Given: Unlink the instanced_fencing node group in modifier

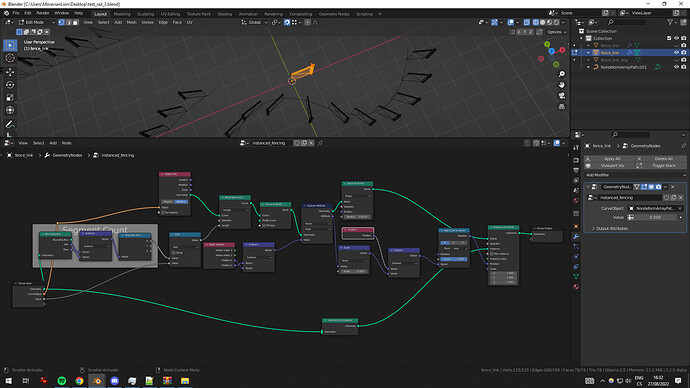Looking at the screenshot, I should tap(680, 198).
